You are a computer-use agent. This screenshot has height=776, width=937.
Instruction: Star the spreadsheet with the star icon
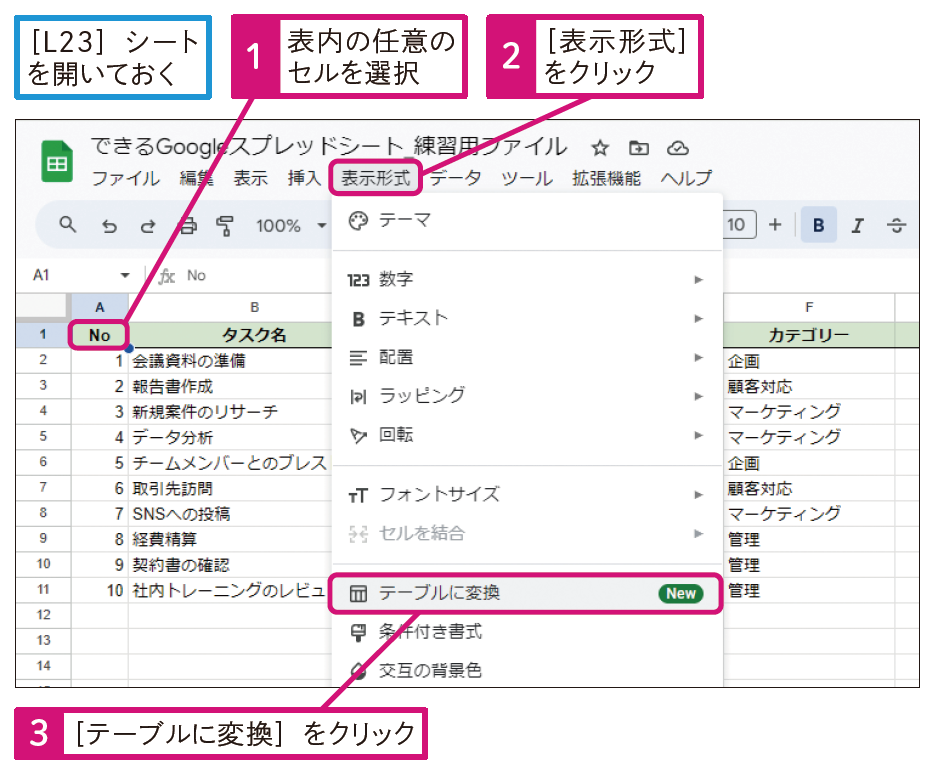[x=598, y=146]
